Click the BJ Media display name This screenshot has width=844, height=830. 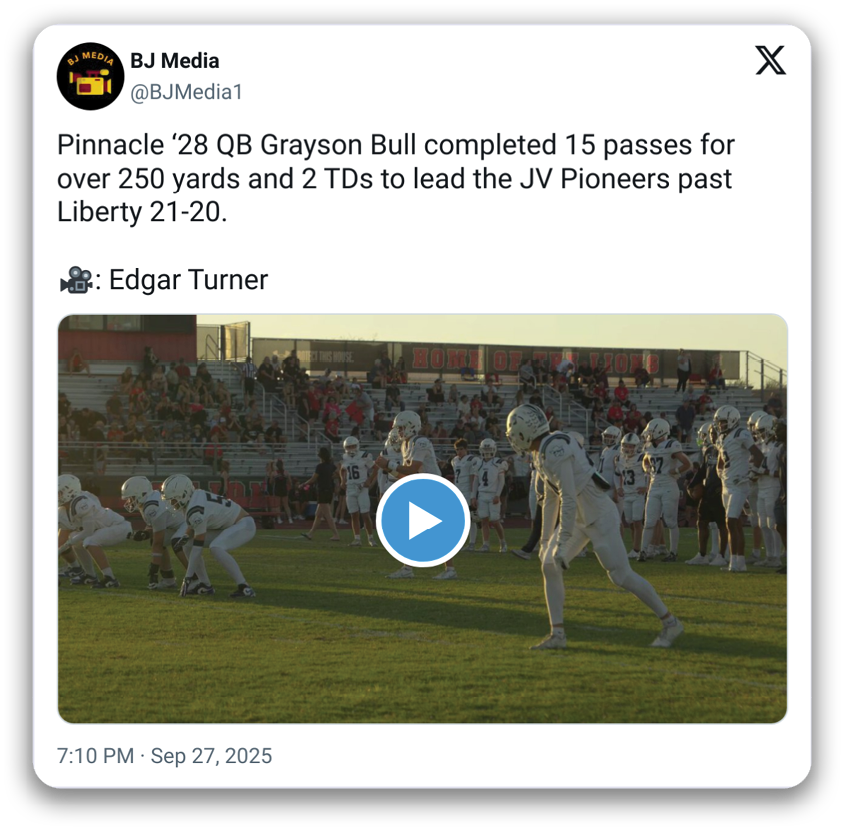[x=174, y=61]
